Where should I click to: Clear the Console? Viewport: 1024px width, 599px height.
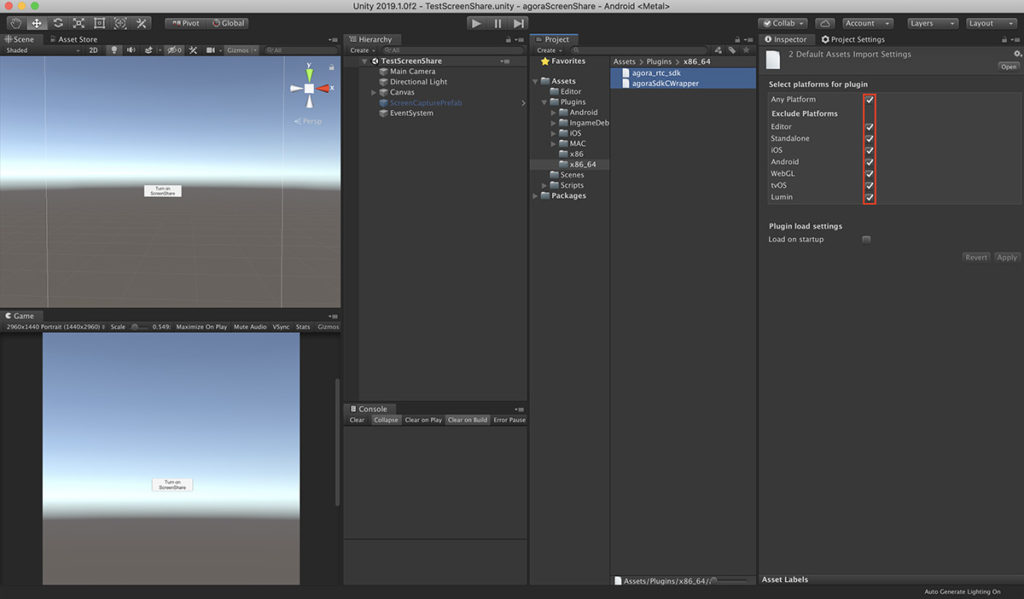coord(357,420)
